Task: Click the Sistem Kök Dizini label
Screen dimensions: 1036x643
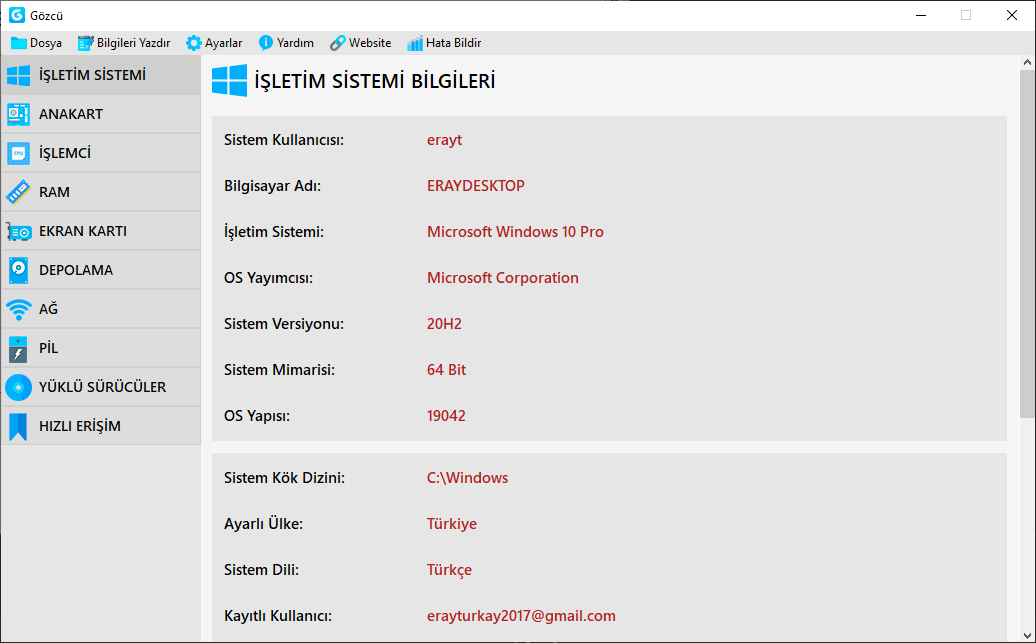Action: click(x=285, y=478)
